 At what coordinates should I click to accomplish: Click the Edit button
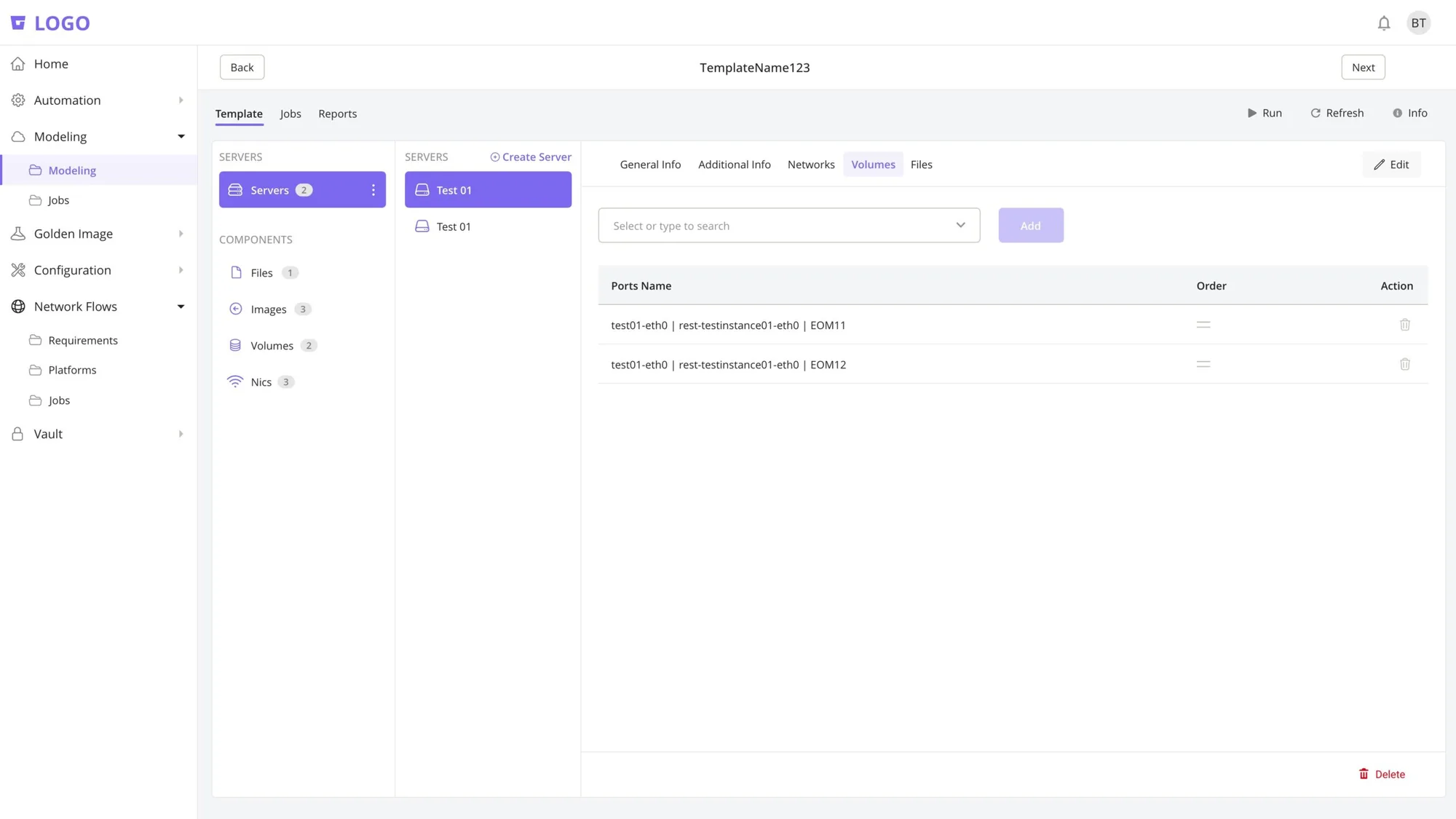point(1391,165)
